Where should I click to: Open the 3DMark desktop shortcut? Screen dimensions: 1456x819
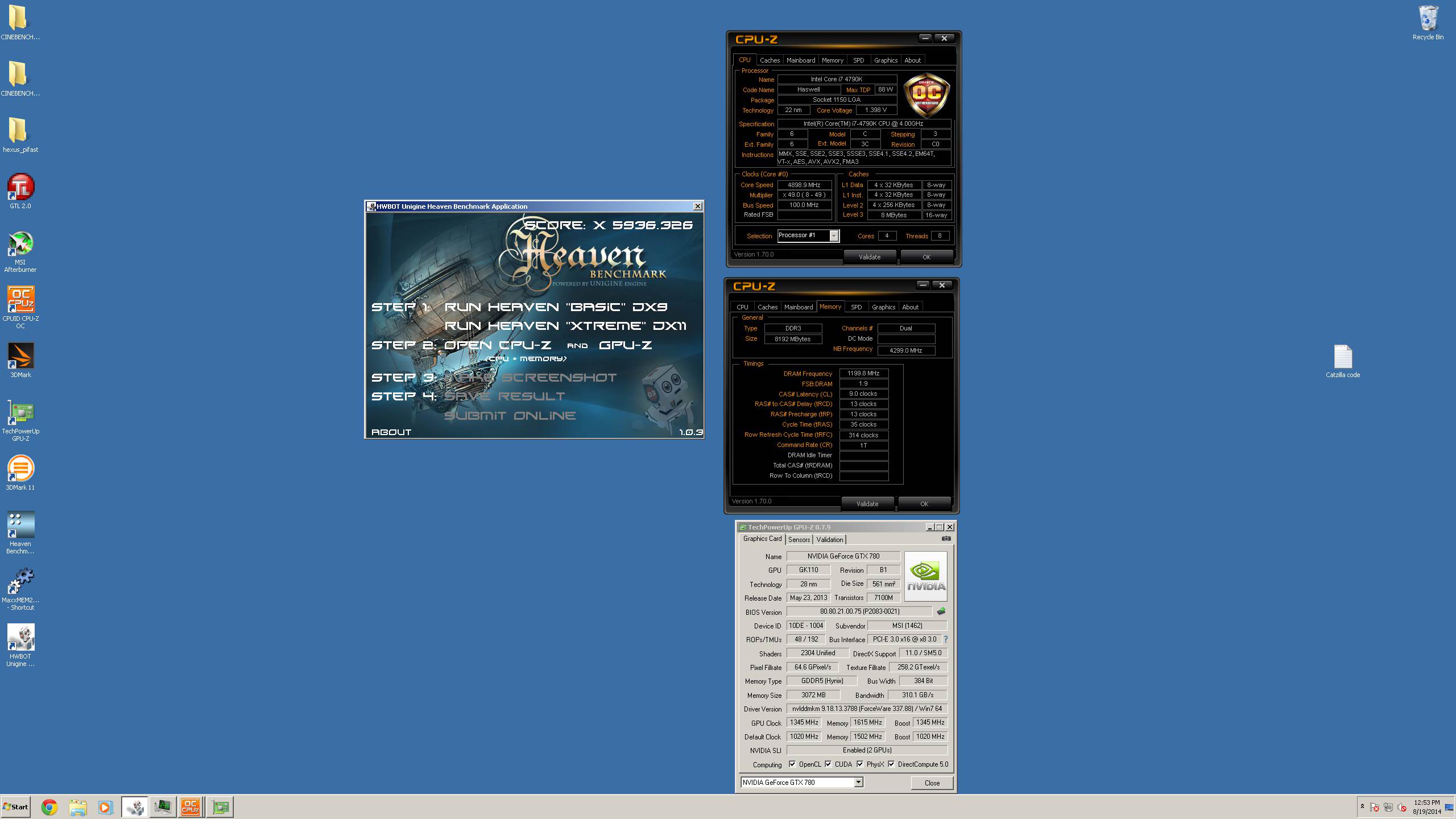click(x=20, y=360)
